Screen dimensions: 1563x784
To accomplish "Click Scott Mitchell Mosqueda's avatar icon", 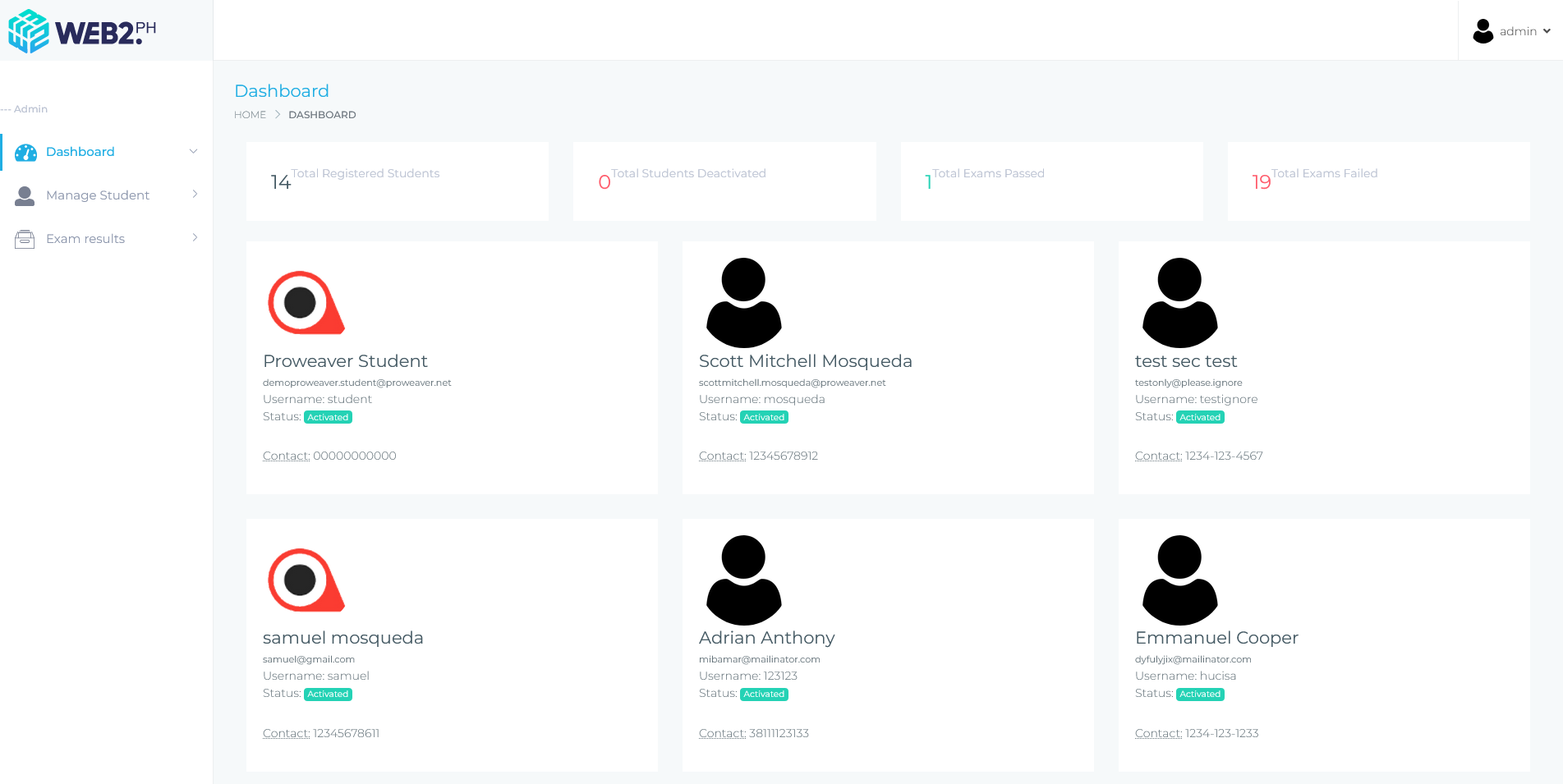I will coord(743,302).
